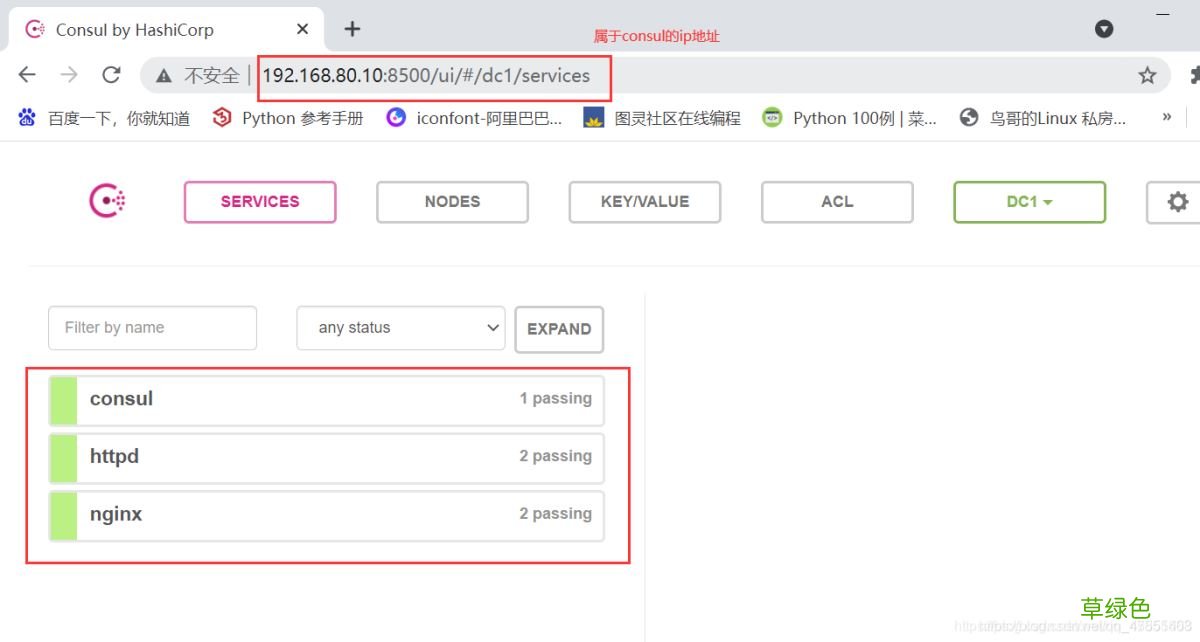1200x642 pixels.
Task: Open the ACL tab
Action: [837, 202]
